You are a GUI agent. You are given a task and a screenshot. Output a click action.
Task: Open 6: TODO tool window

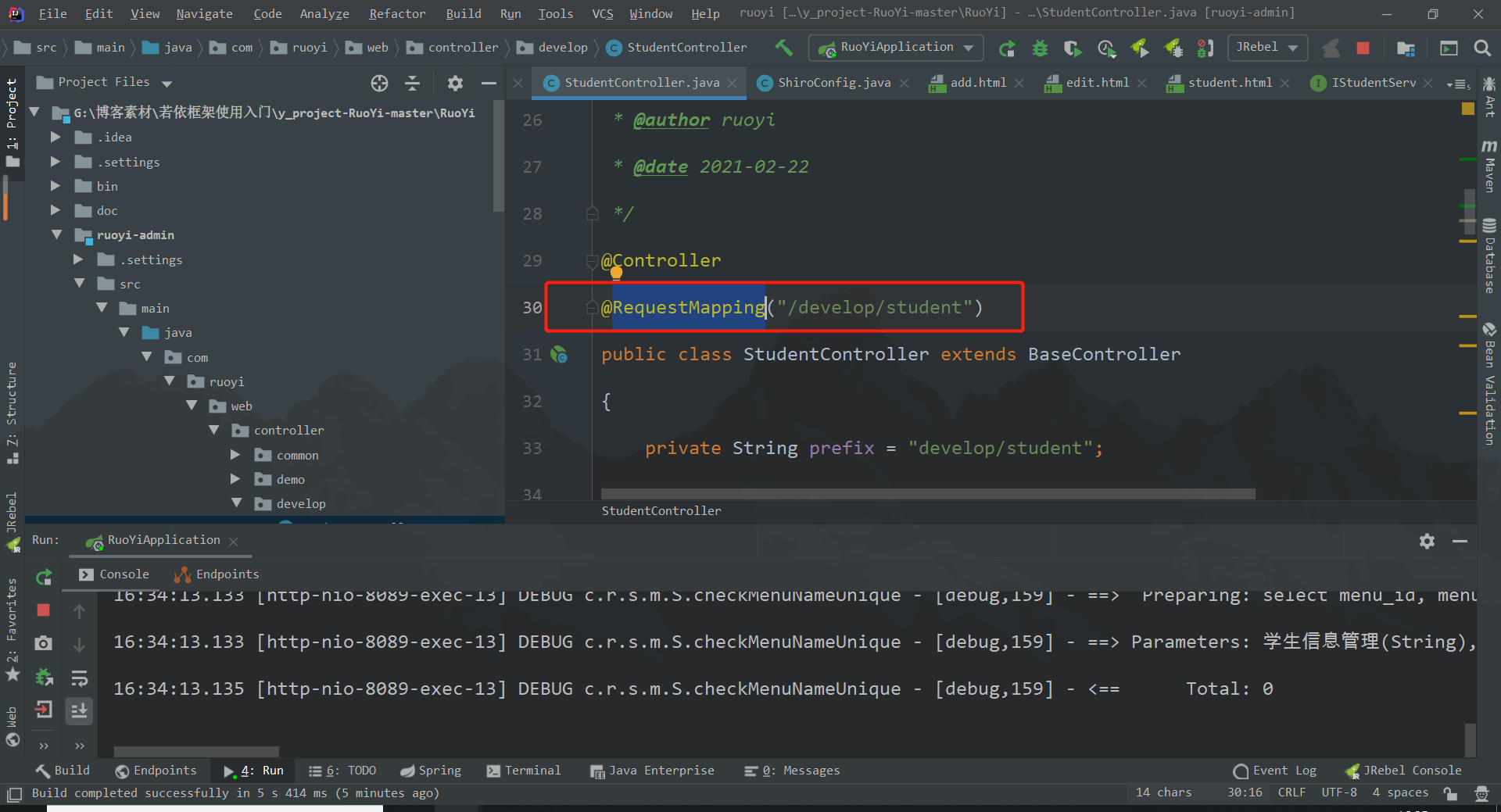tap(342, 771)
